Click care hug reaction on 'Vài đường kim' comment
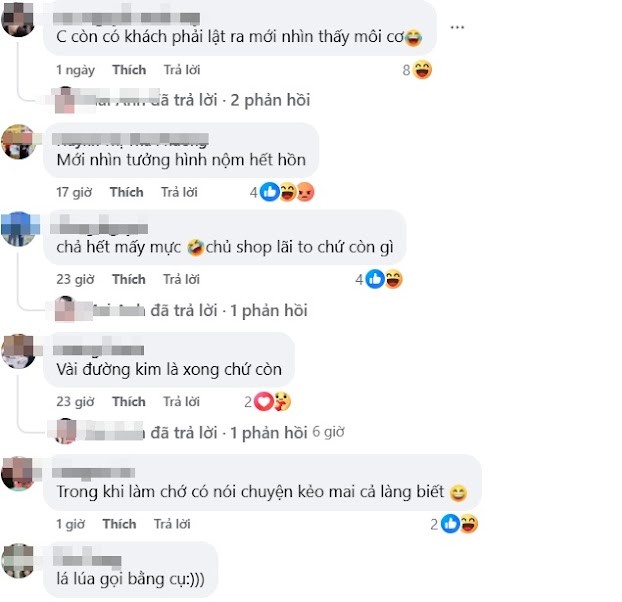The height and width of the screenshot is (602, 622). 282,402
